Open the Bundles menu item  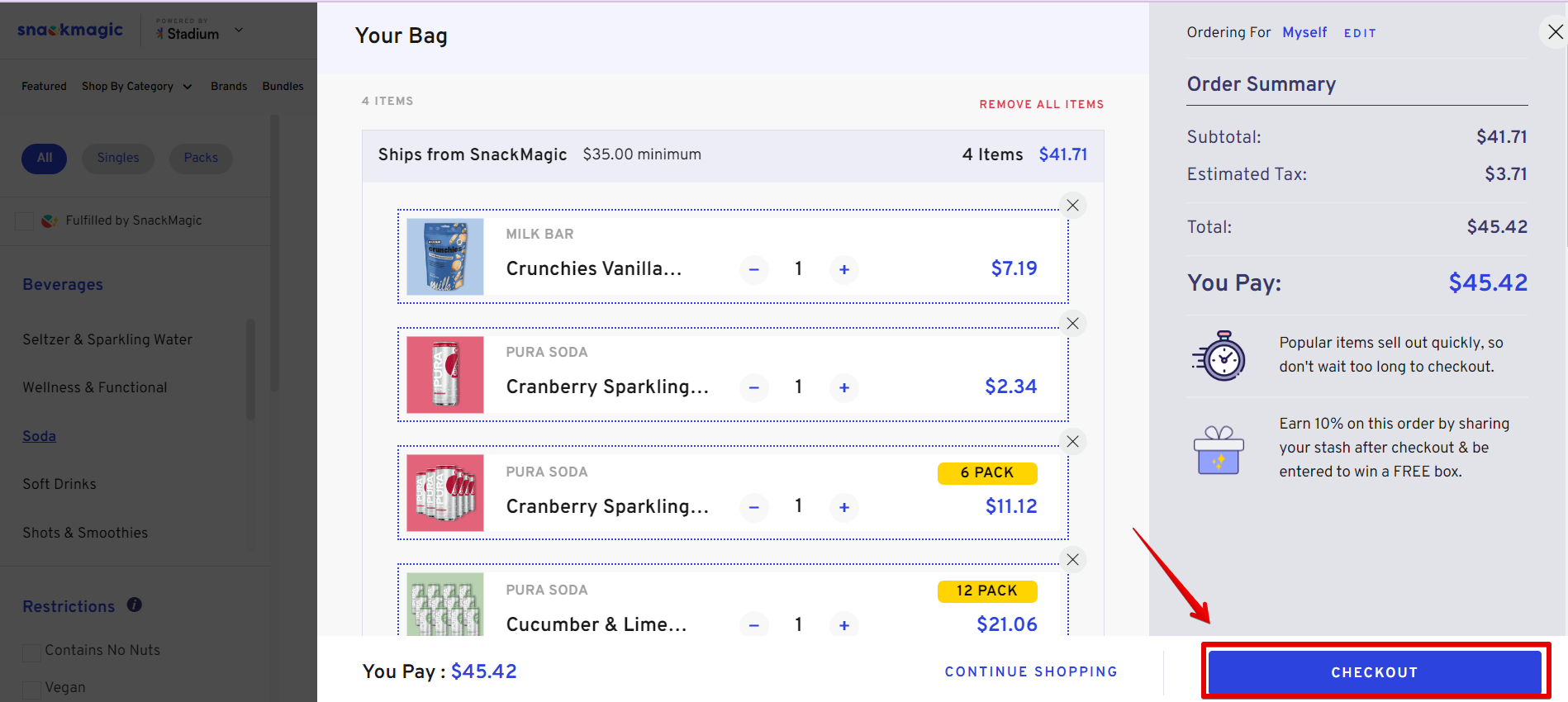point(283,87)
